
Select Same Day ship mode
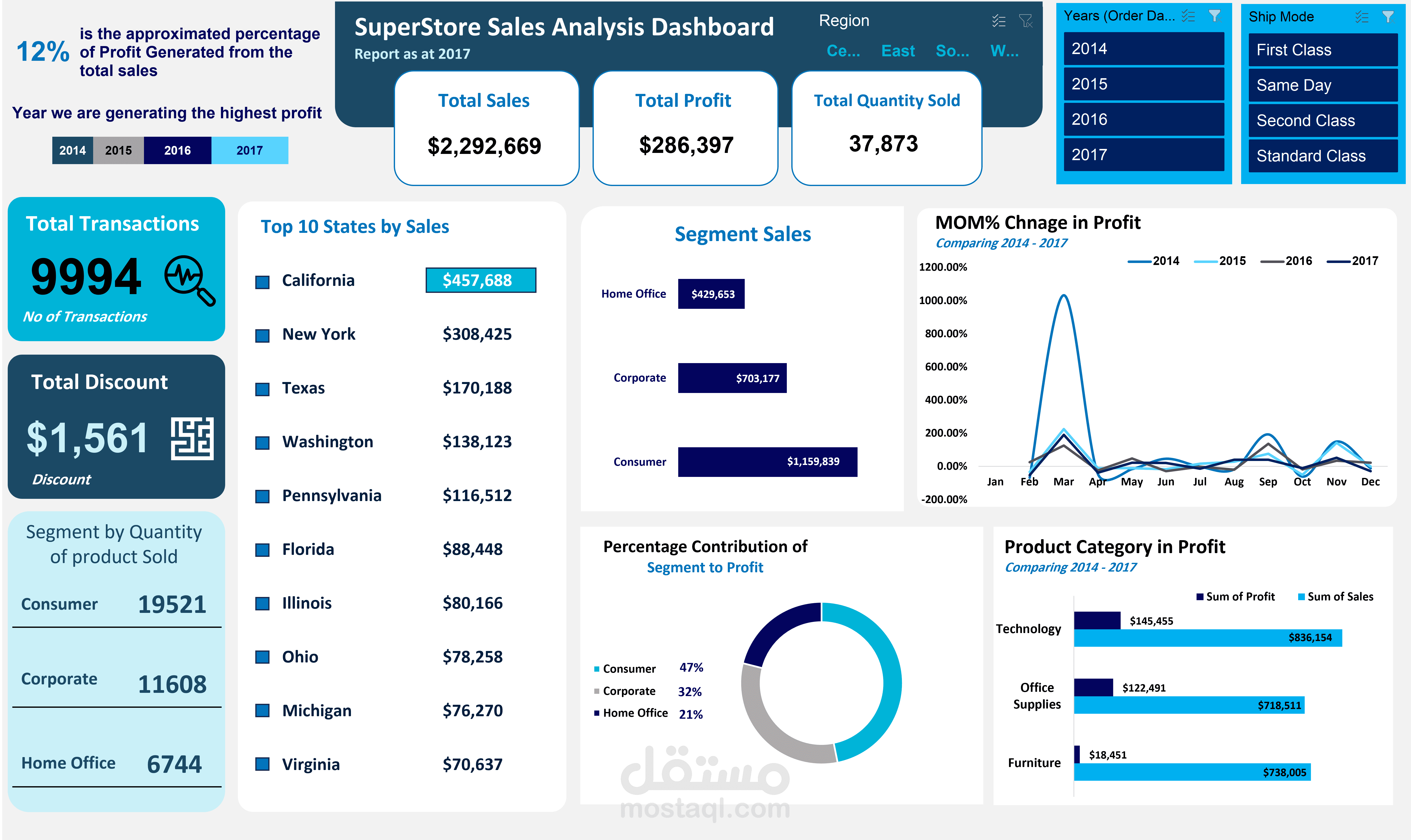point(1323,85)
